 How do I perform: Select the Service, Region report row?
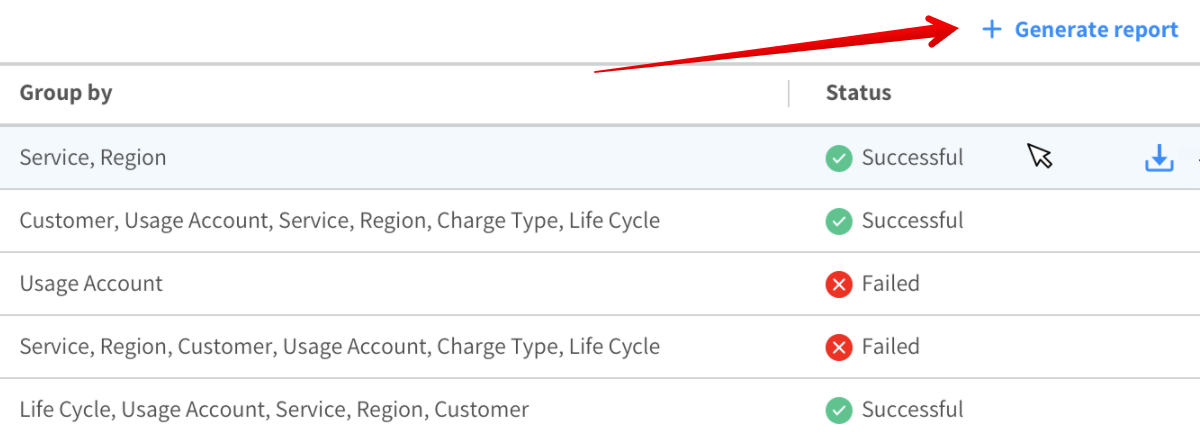point(93,158)
